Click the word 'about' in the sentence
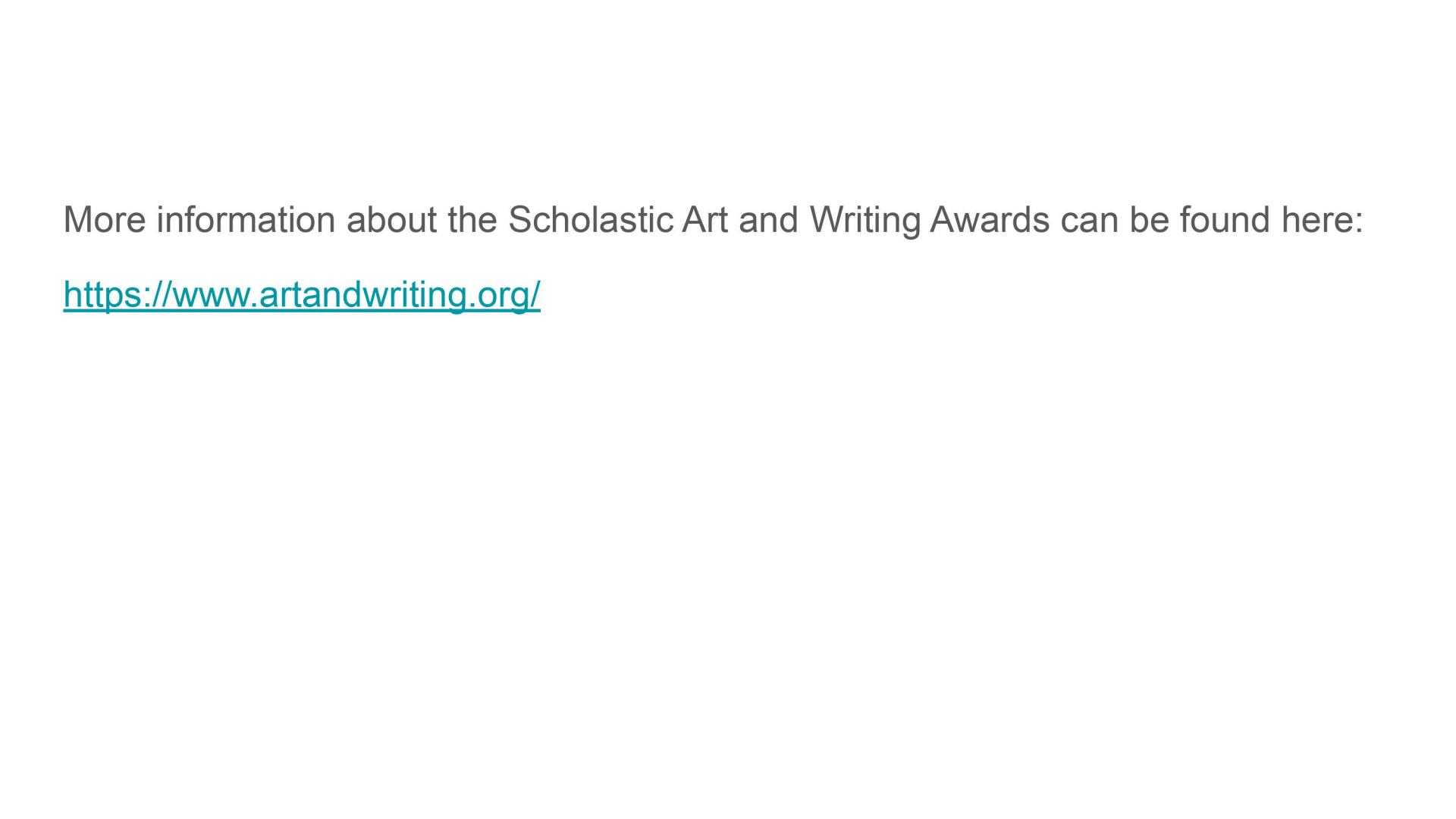Viewport: 1456px width, 819px height. click(x=391, y=220)
